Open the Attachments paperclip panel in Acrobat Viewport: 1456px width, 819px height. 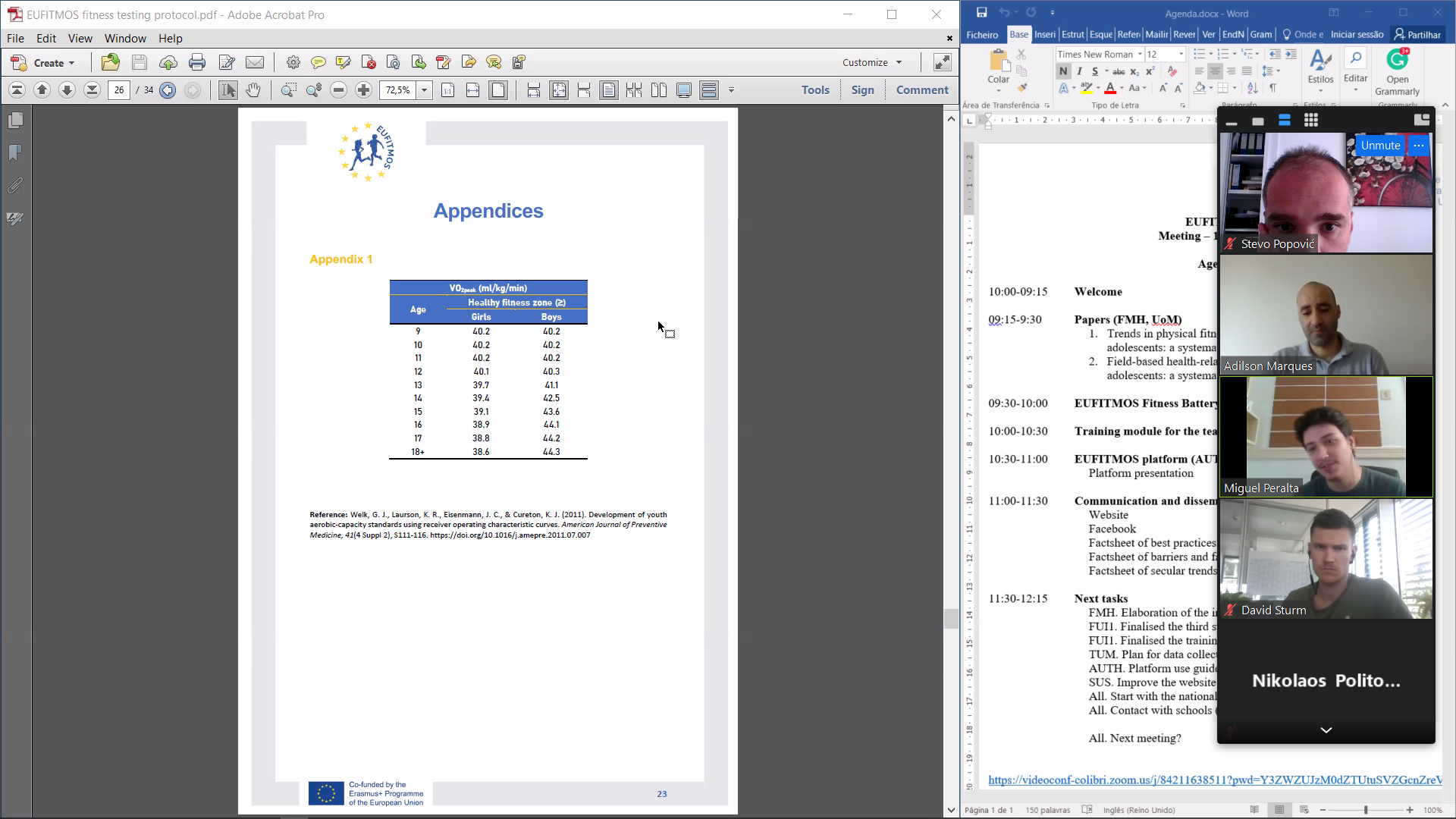pos(16,186)
